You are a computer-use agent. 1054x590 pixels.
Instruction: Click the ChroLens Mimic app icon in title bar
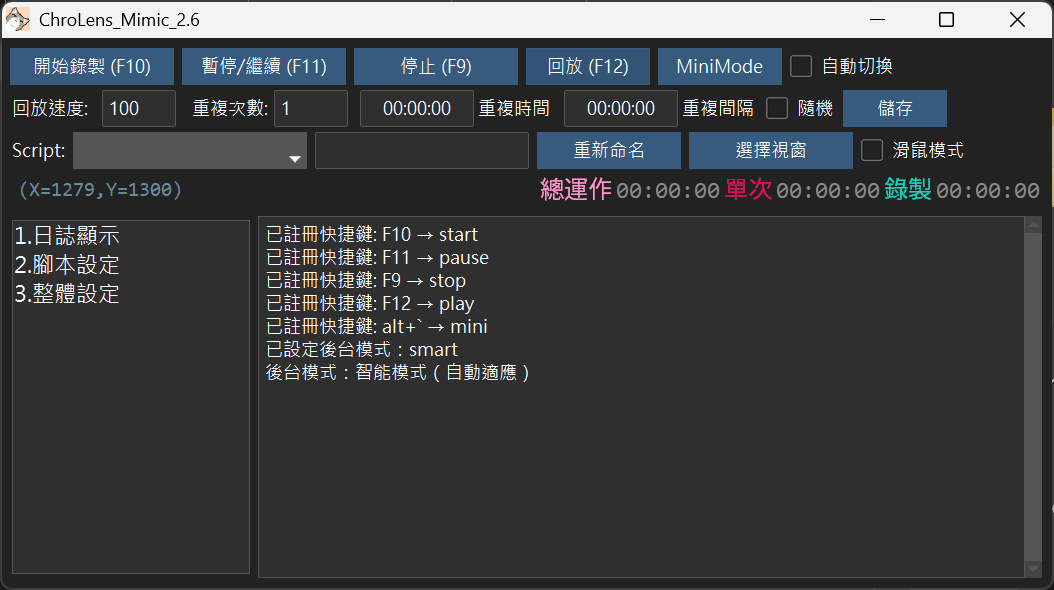click(x=17, y=19)
